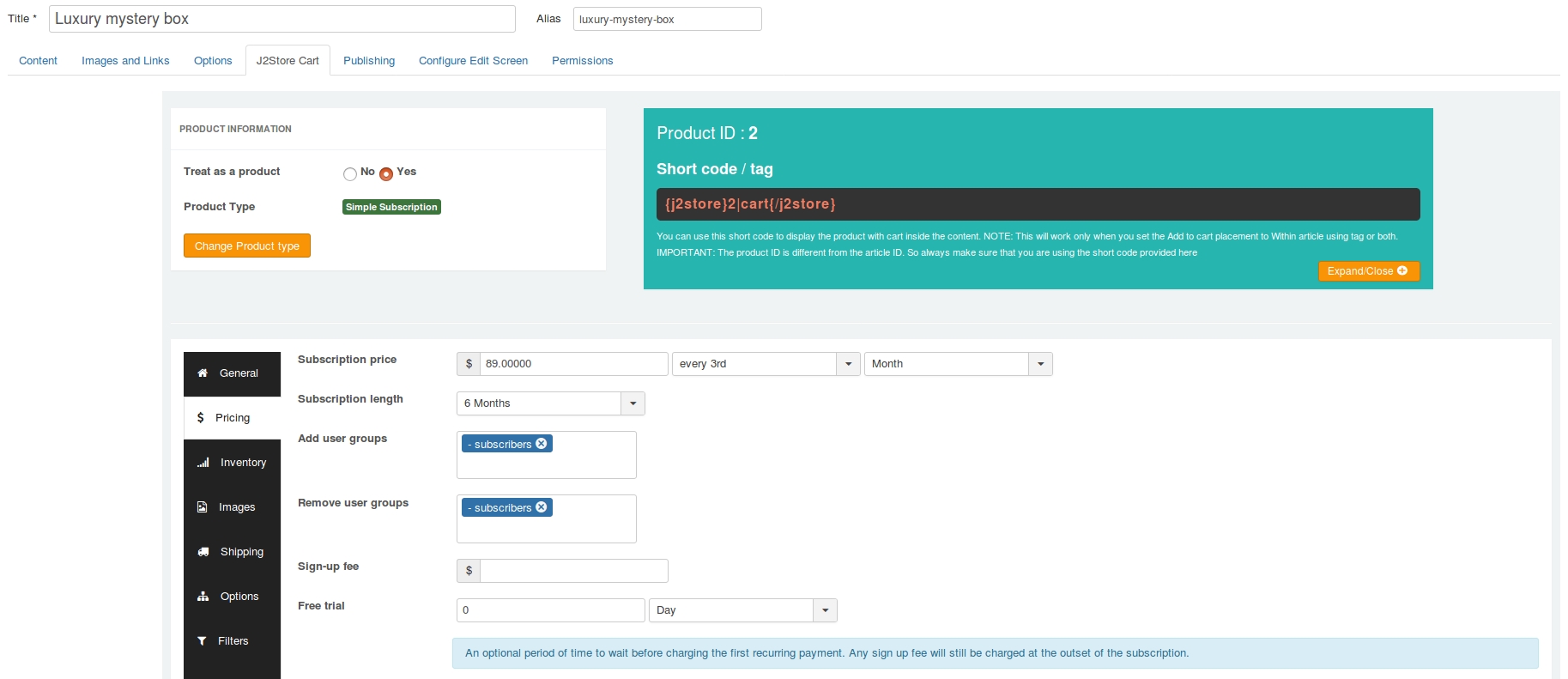Image resolution: width=1568 pixels, height=679 pixels.
Task: Click the Options sitemap icon
Action: pos(203,597)
